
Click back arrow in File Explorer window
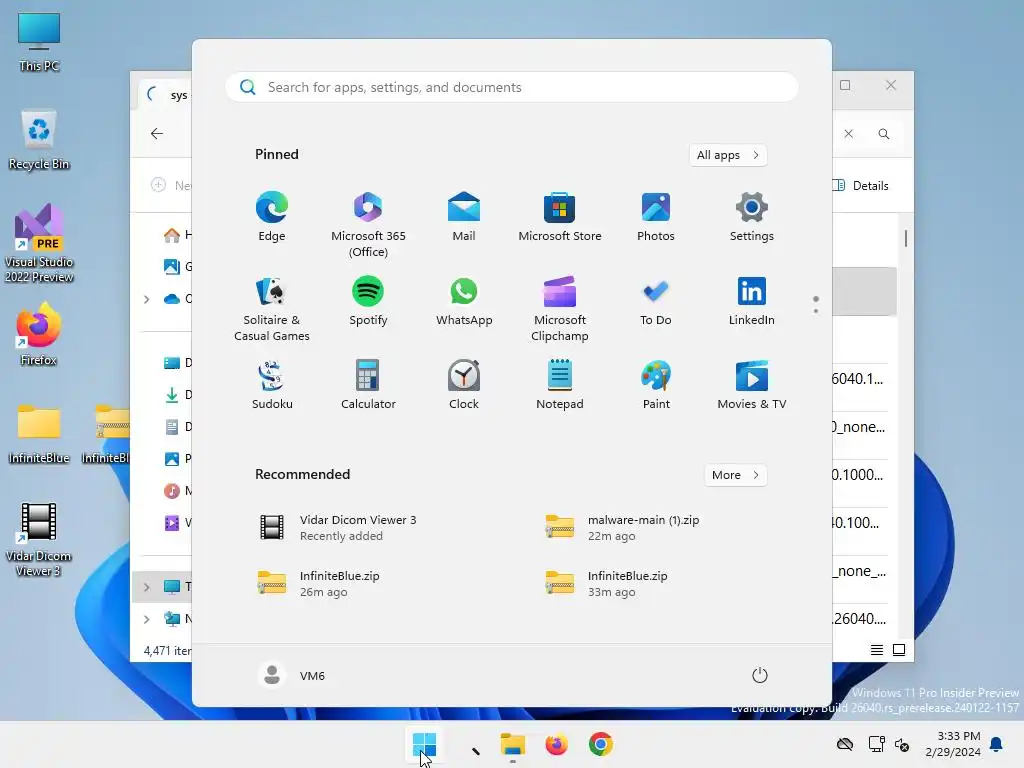tap(157, 133)
